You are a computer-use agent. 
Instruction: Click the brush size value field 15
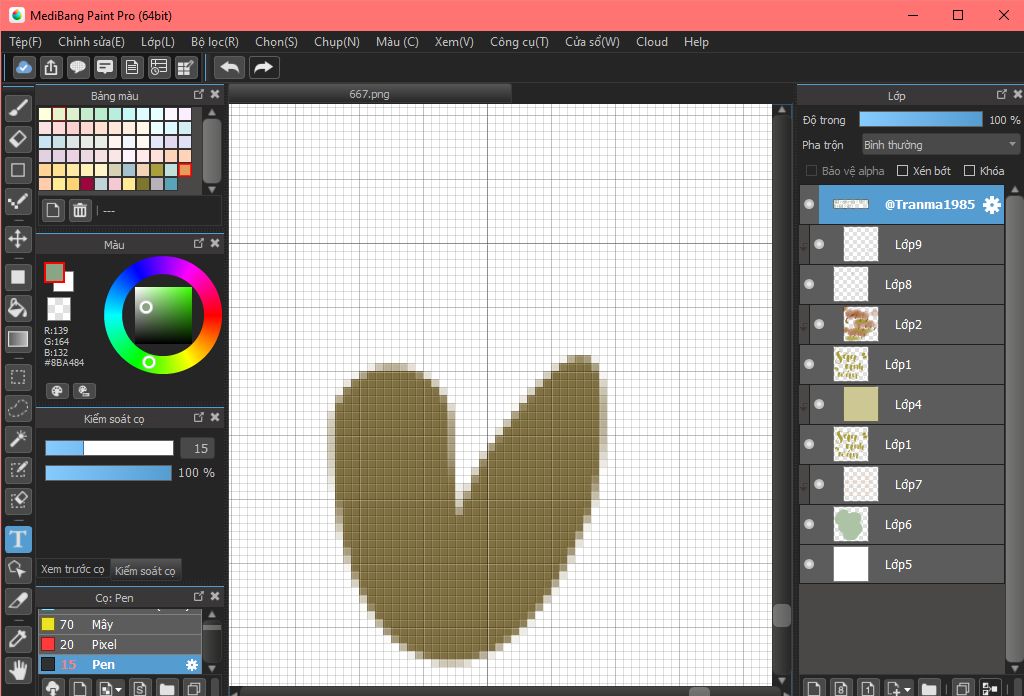[x=198, y=449]
